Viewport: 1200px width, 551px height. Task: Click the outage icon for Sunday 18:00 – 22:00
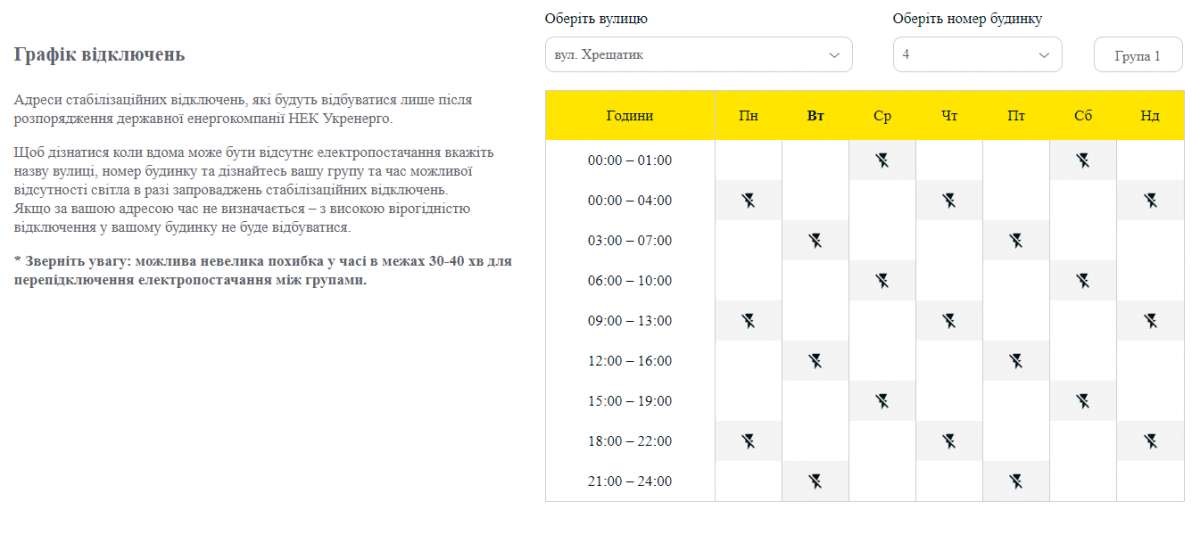pos(1150,441)
